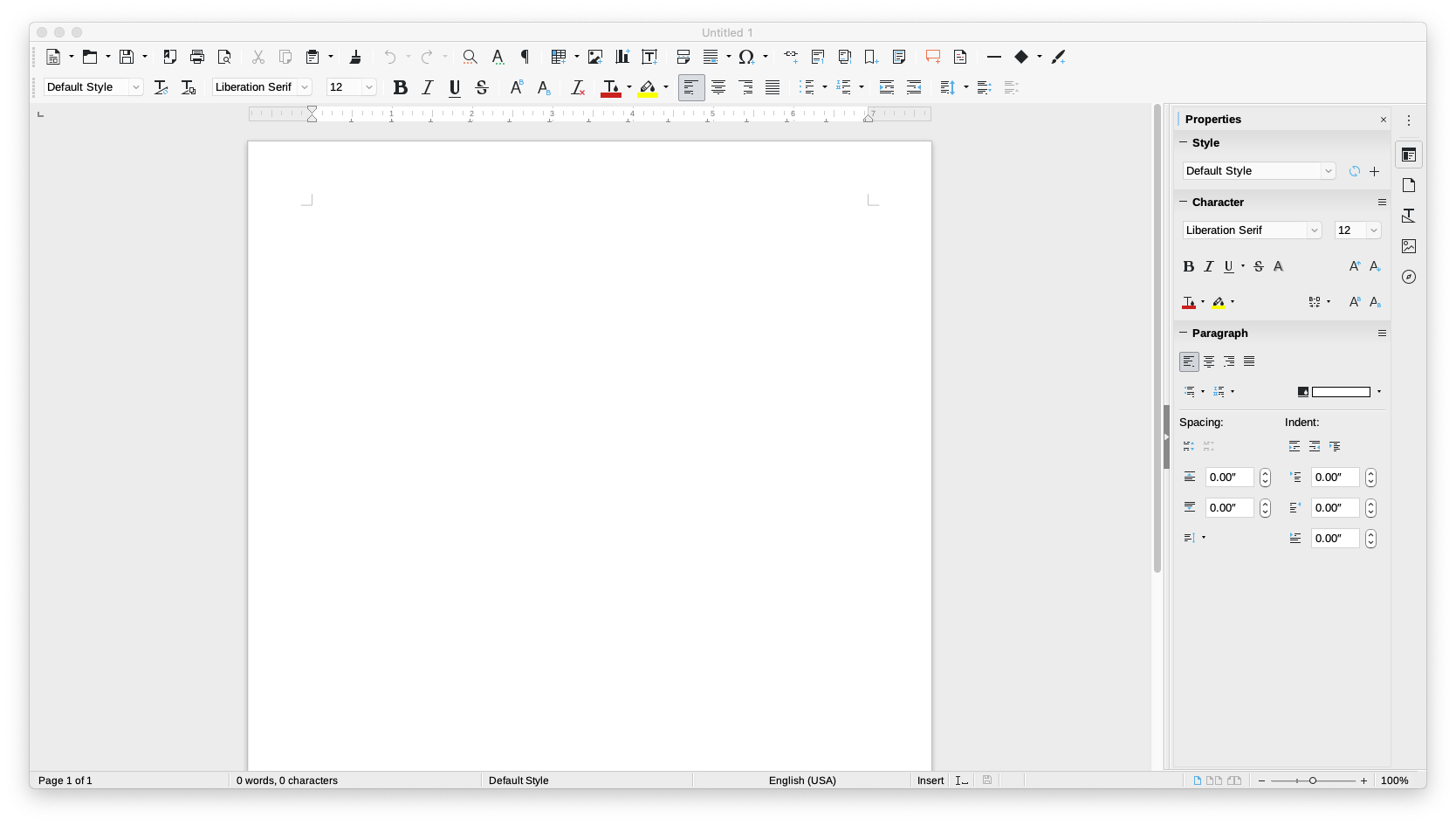Click the Clear Direct Formatting icon
The image size is (1456, 825).
[x=578, y=87]
